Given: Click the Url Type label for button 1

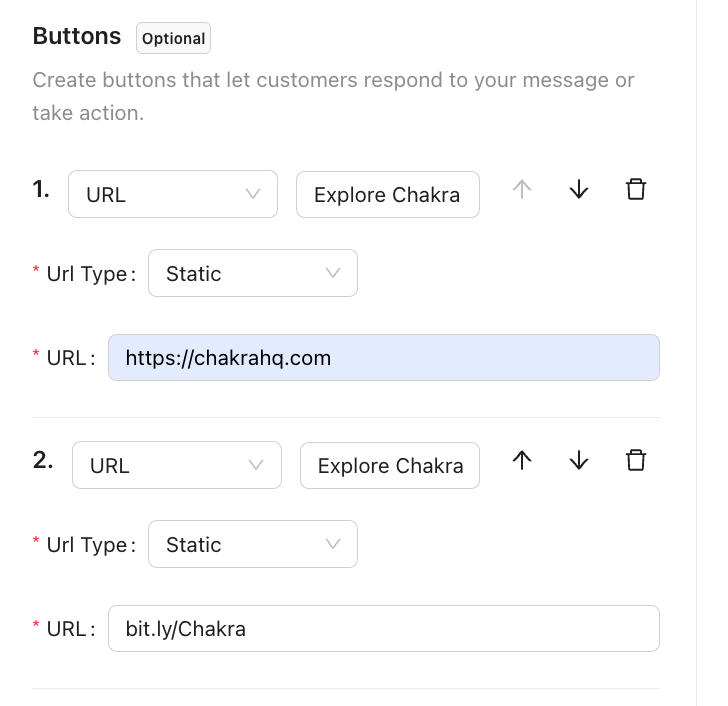Looking at the screenshot, I should tap(87, 274).
